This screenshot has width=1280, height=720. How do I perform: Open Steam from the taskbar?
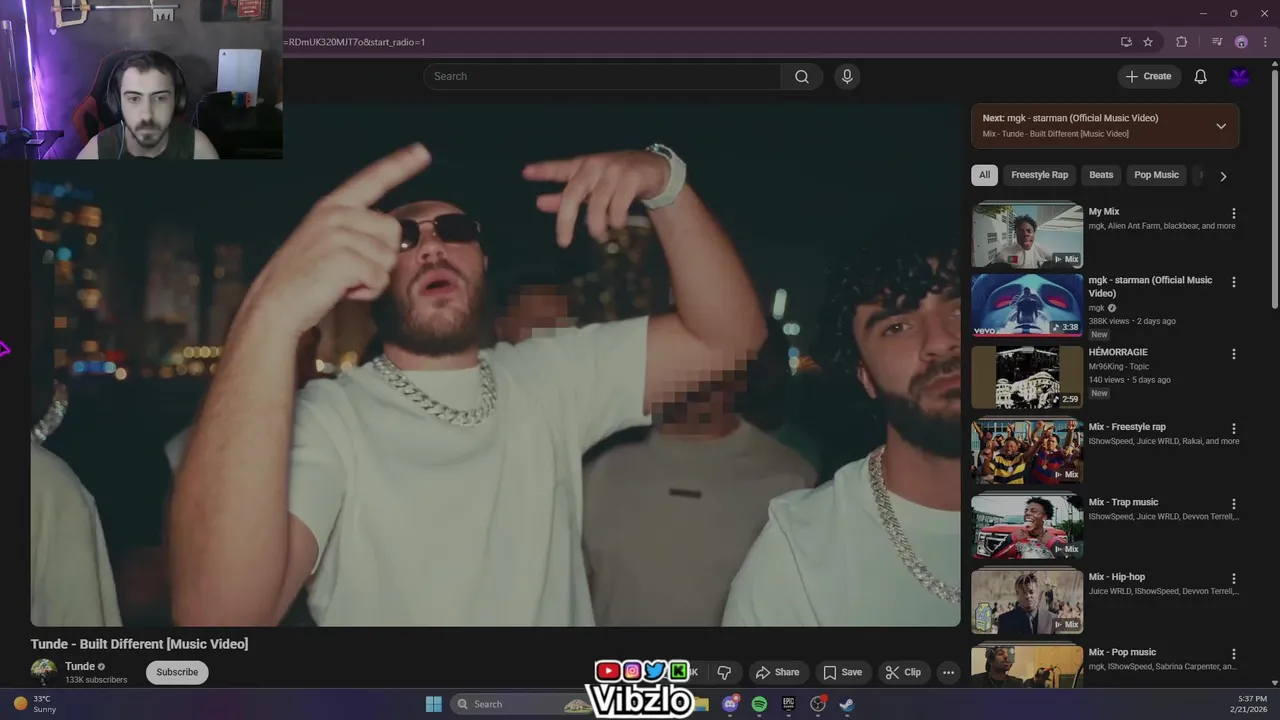[846, 704]
